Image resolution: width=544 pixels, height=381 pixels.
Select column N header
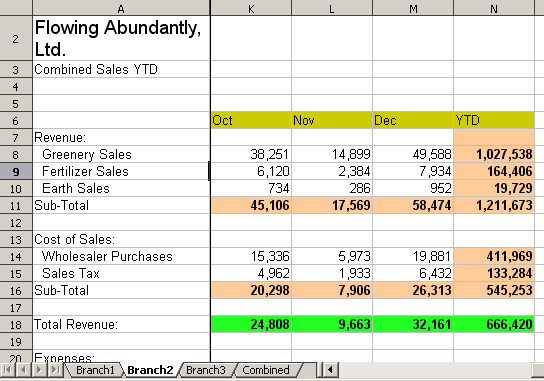494,8
